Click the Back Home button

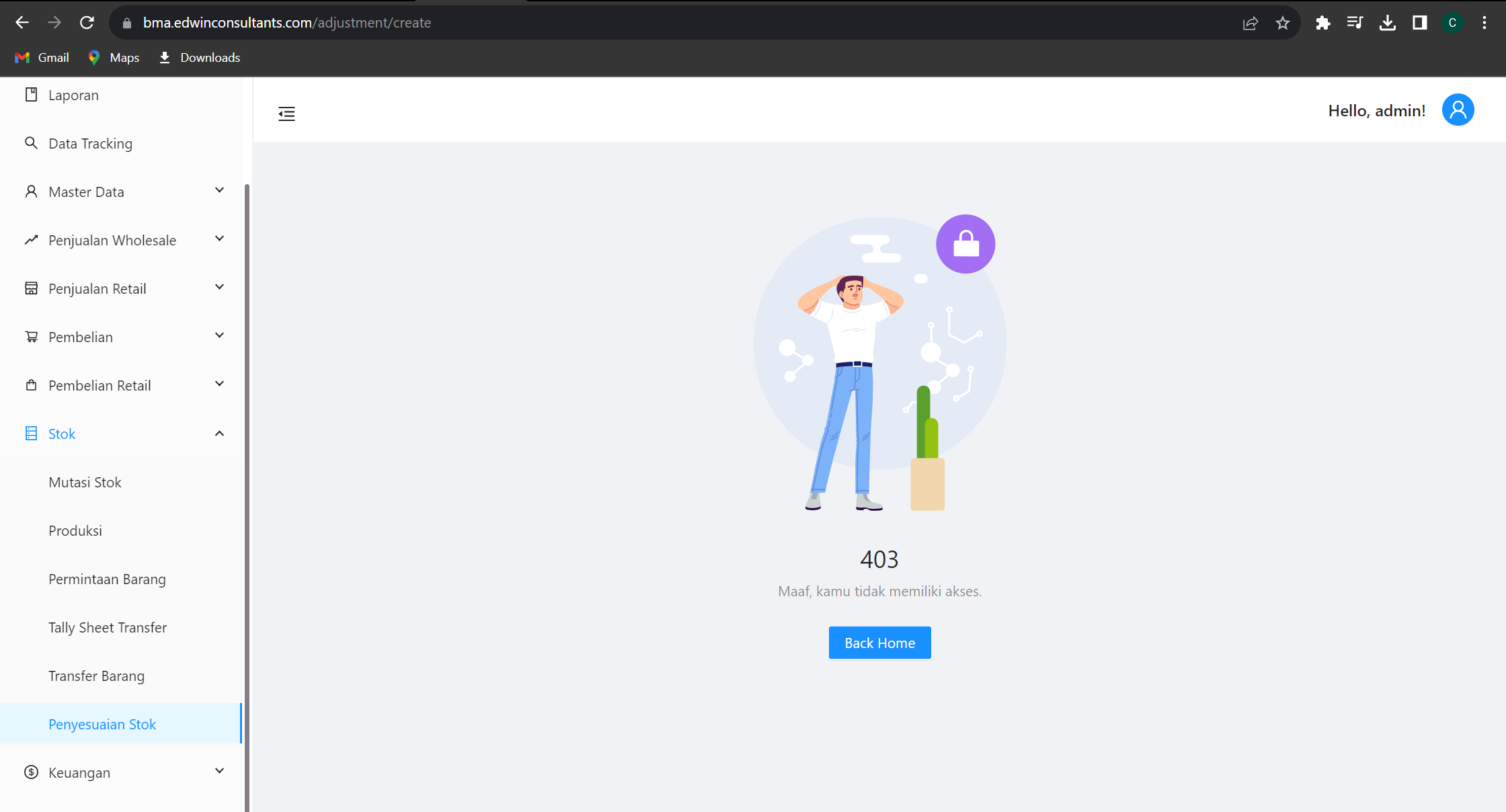click(879, 643)
